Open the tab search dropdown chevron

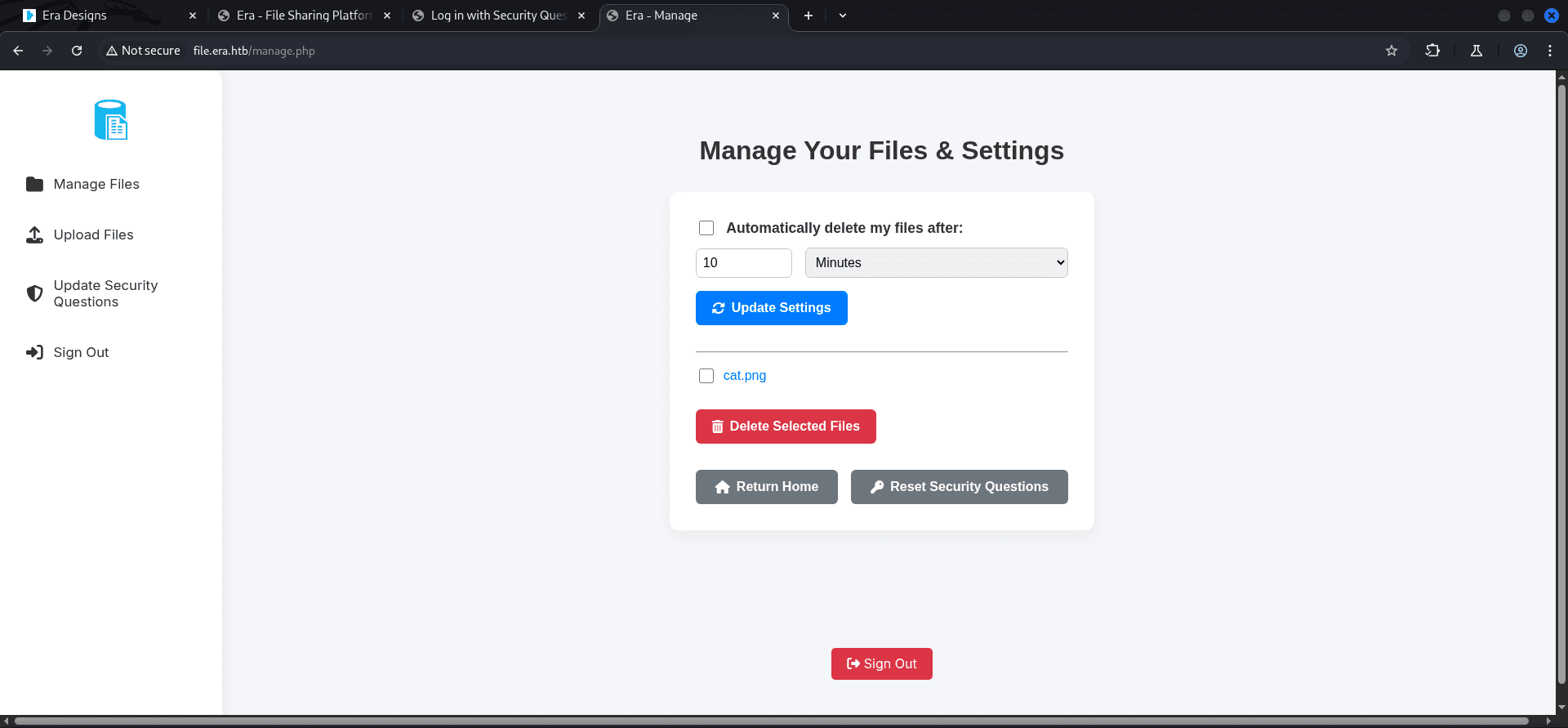pos(843,16)
